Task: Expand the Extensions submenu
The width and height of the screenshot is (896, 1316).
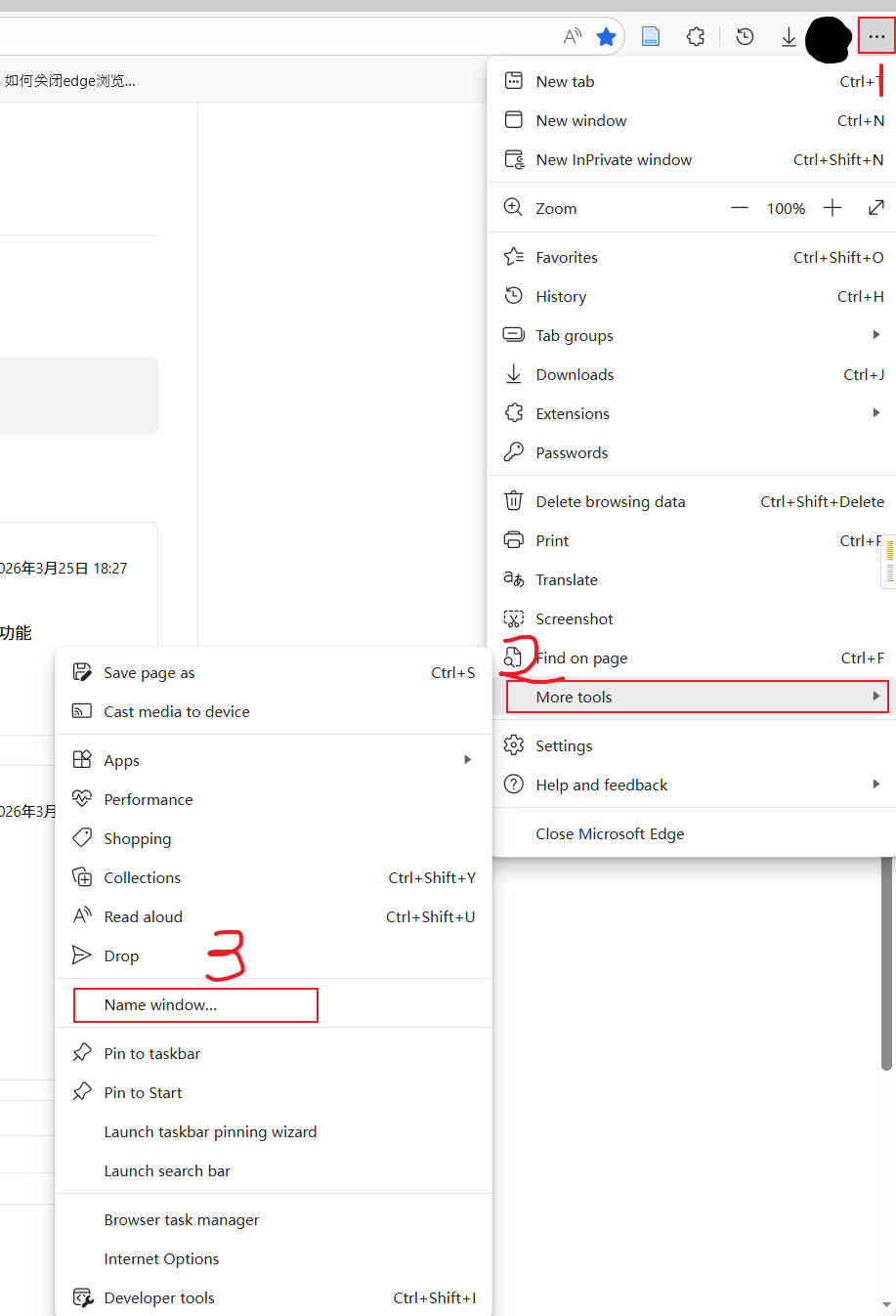Action: point(693,413)
